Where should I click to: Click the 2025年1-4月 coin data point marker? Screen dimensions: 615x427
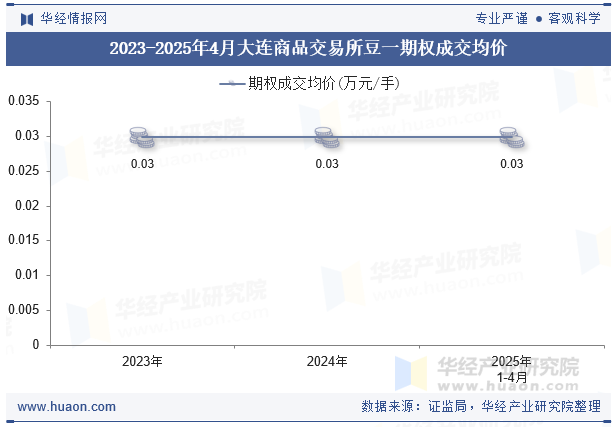click(511, 137)
